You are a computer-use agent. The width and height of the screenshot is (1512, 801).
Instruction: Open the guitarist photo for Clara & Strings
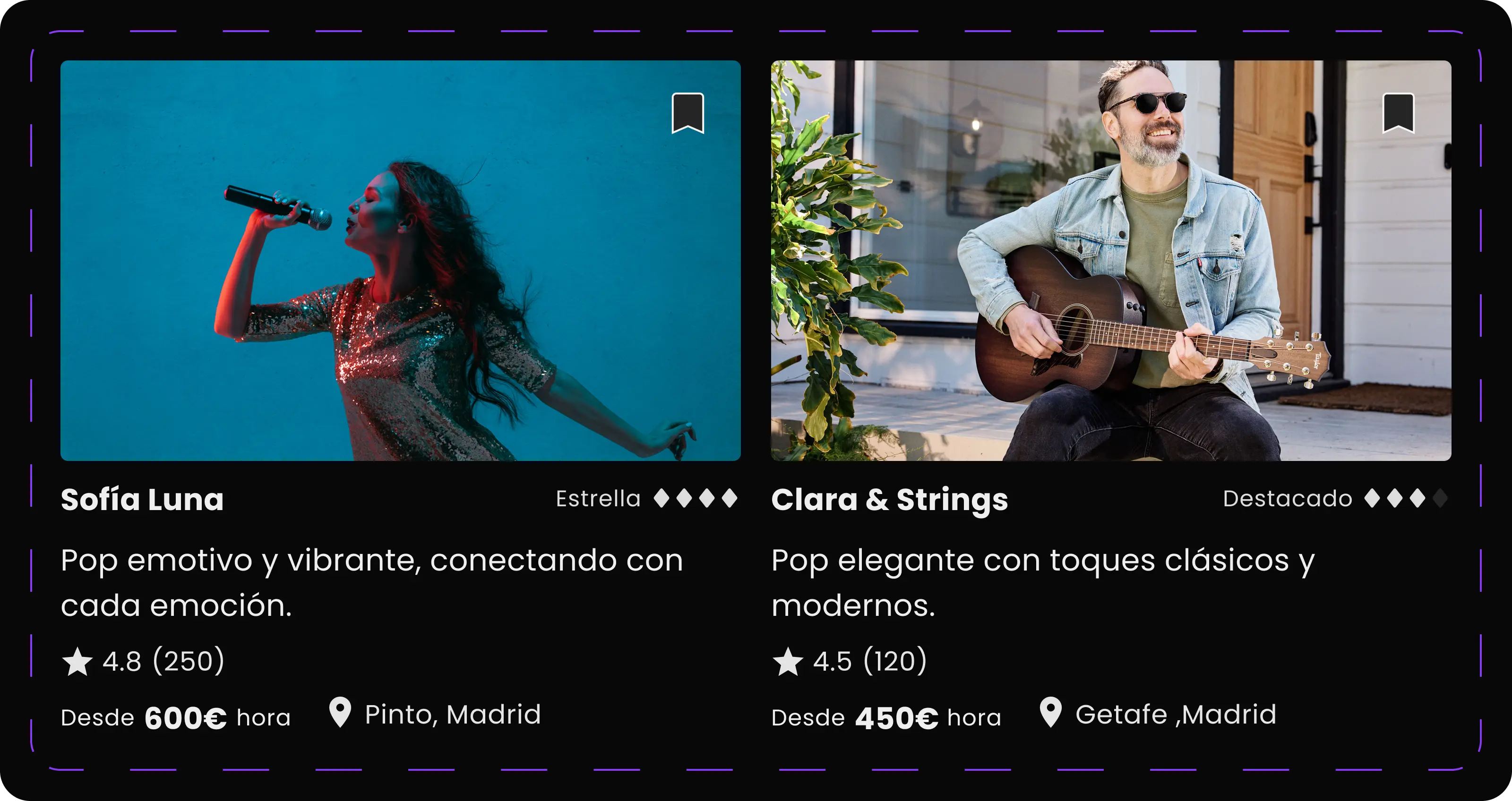(x=1111, y=261)
